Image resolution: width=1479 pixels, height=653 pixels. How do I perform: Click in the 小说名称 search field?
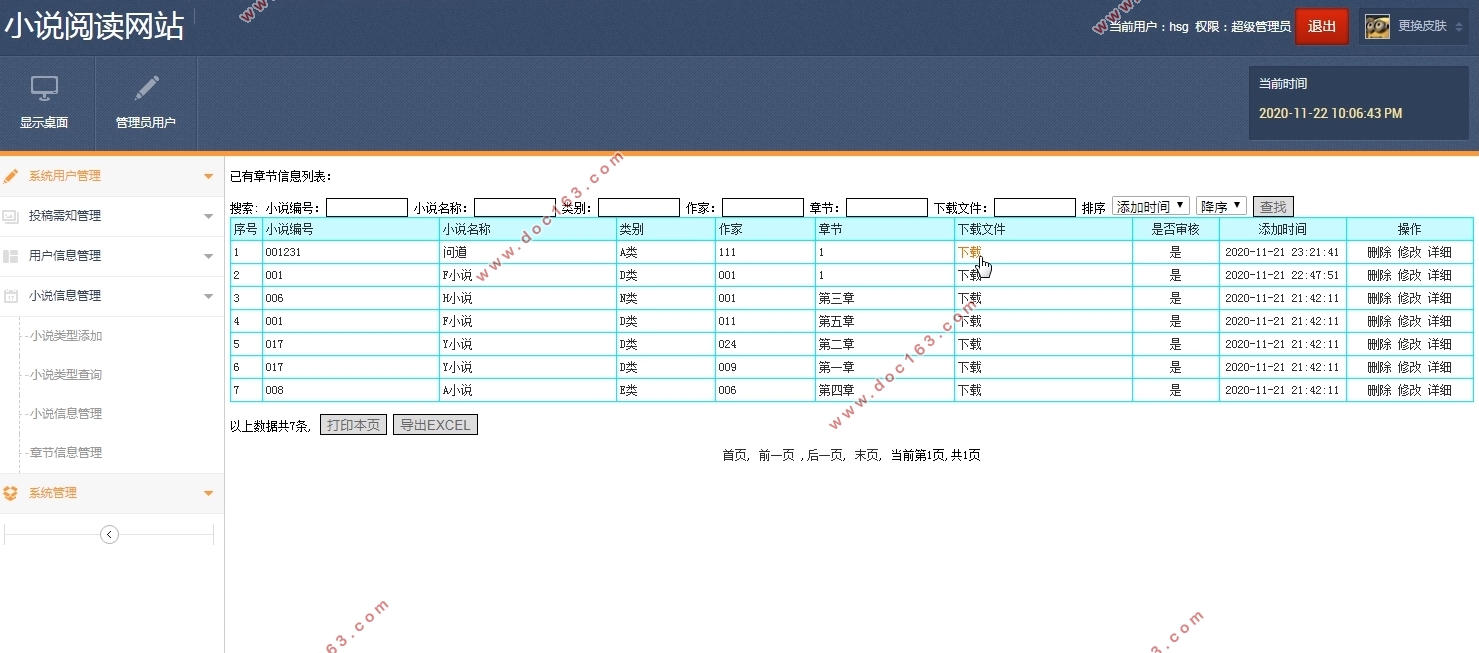(x=515, y=208)
